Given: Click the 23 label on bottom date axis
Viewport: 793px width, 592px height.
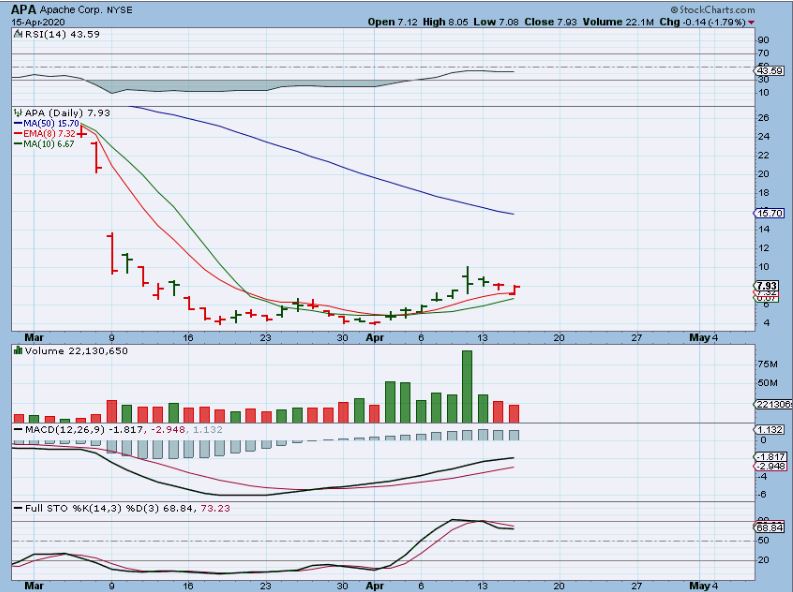Looking at the screenshot, I should pos(266,586).
